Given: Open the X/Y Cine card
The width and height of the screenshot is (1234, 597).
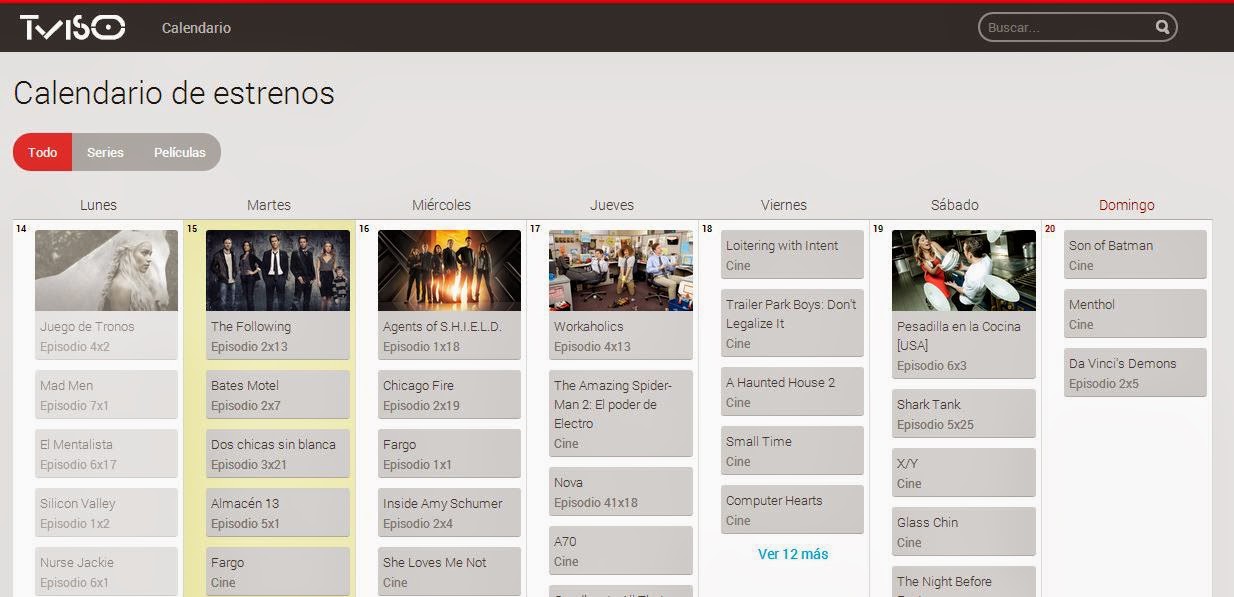Looking at the screenshot, I should tap(964, 473).
